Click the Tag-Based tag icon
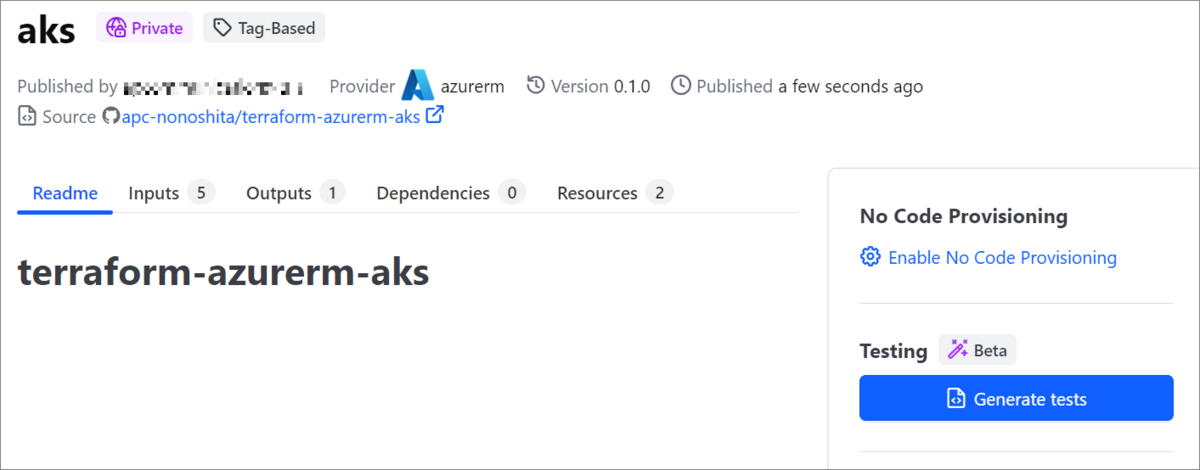The image size is (1200, 470). click(222, 28)
